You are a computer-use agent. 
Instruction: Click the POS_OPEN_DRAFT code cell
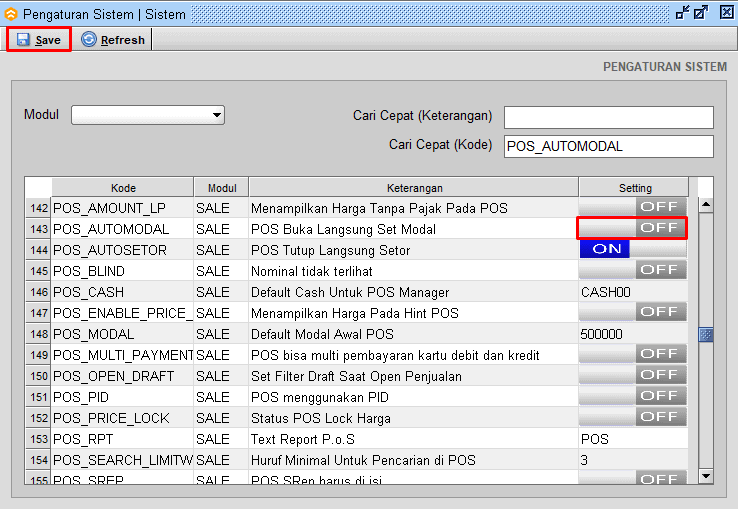tap(122, 376)
